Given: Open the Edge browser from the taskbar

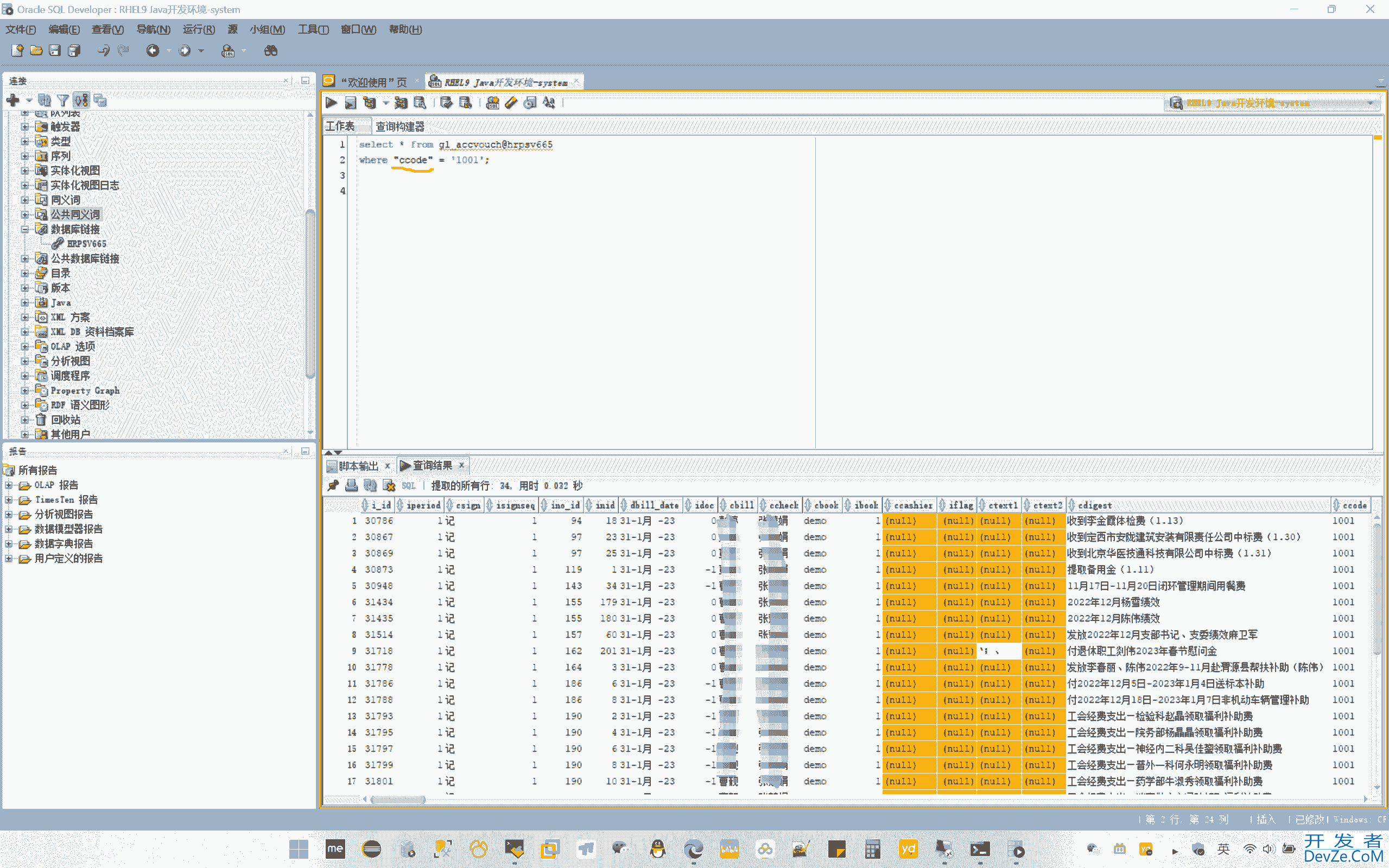Looking at the screenshot, I should [693, 849].
